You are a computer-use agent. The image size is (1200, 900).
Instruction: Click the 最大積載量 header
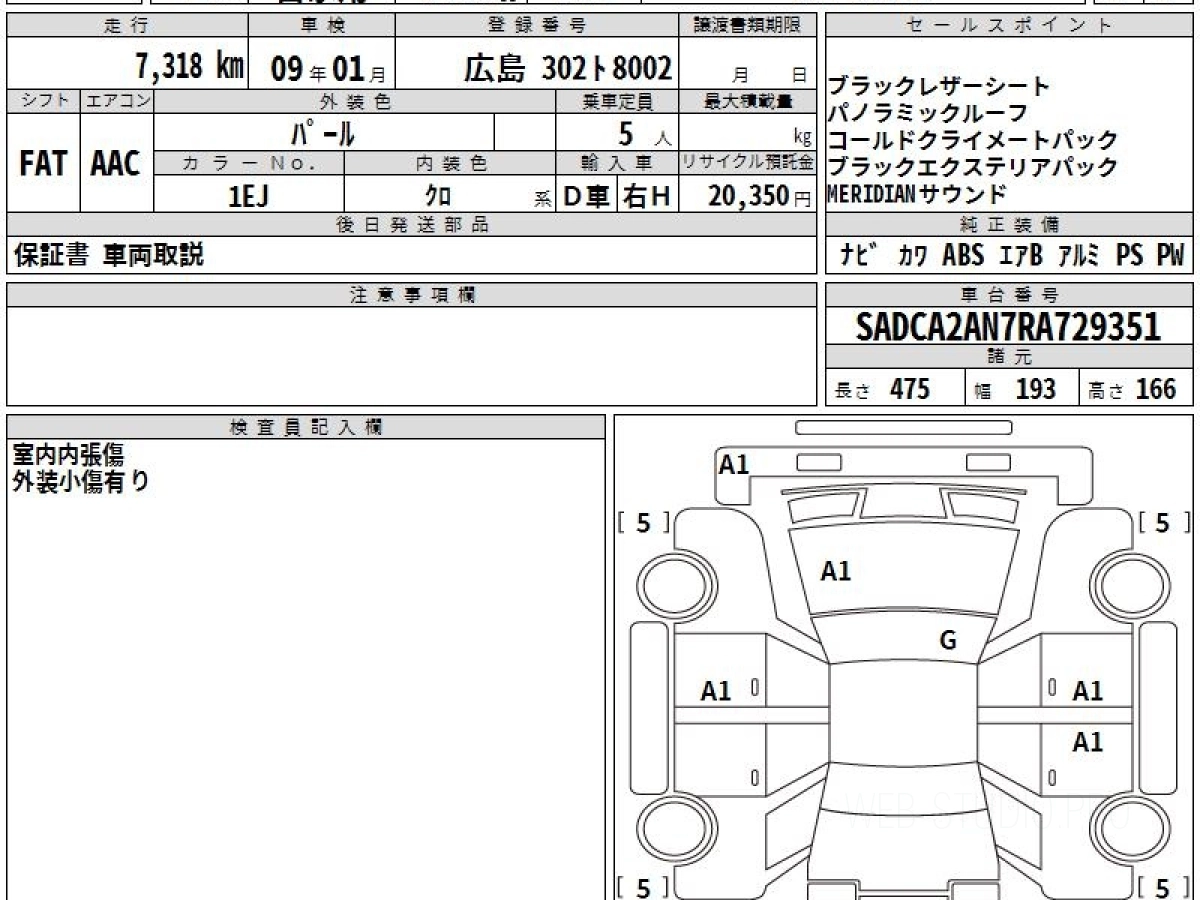point(748,101)
